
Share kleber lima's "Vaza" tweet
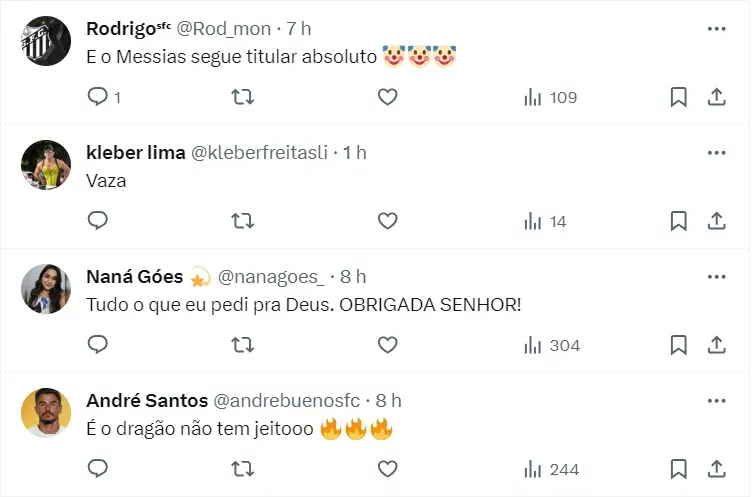point(716,221)
